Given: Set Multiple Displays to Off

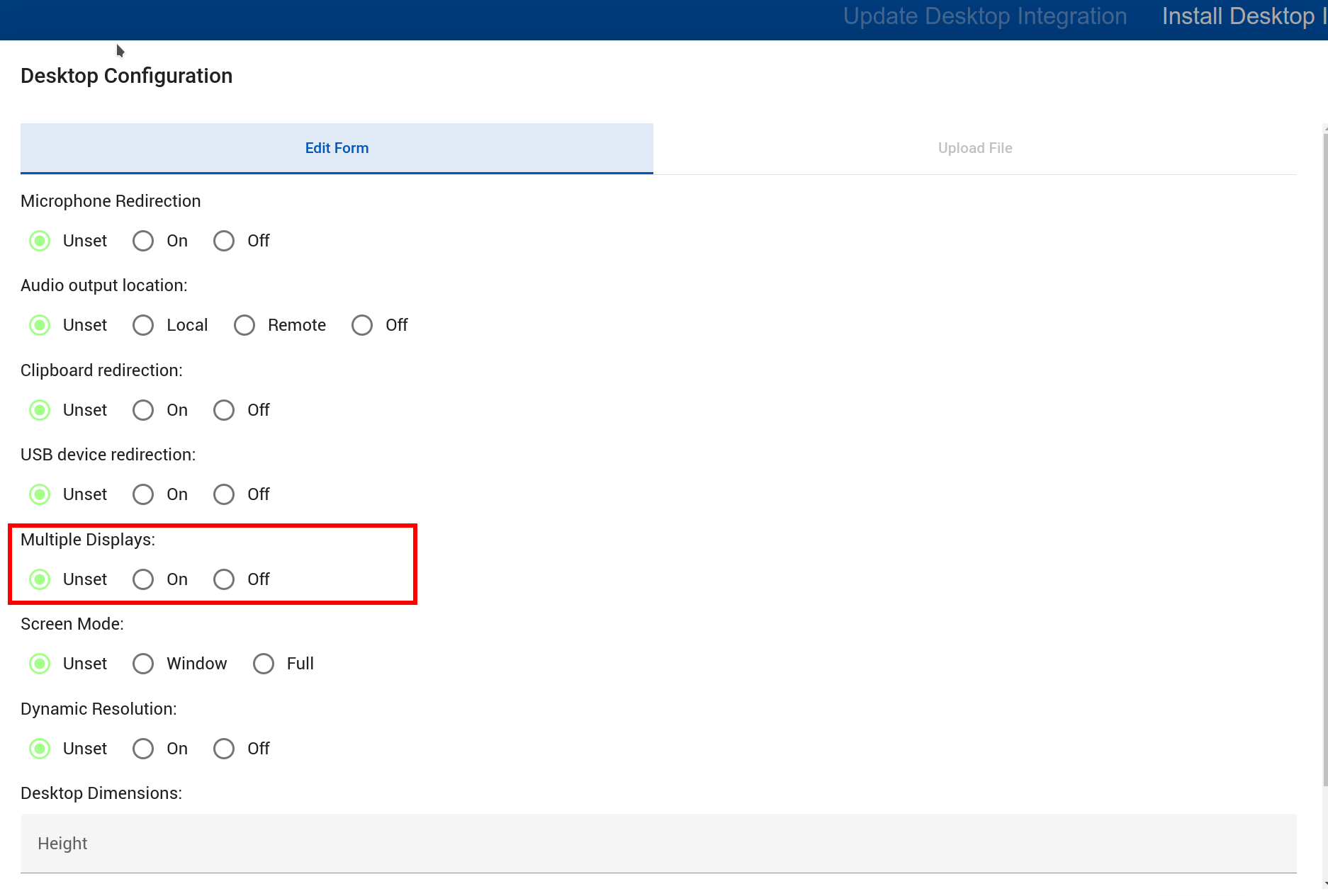Looking at the screenshot, I should click(225, 579).
